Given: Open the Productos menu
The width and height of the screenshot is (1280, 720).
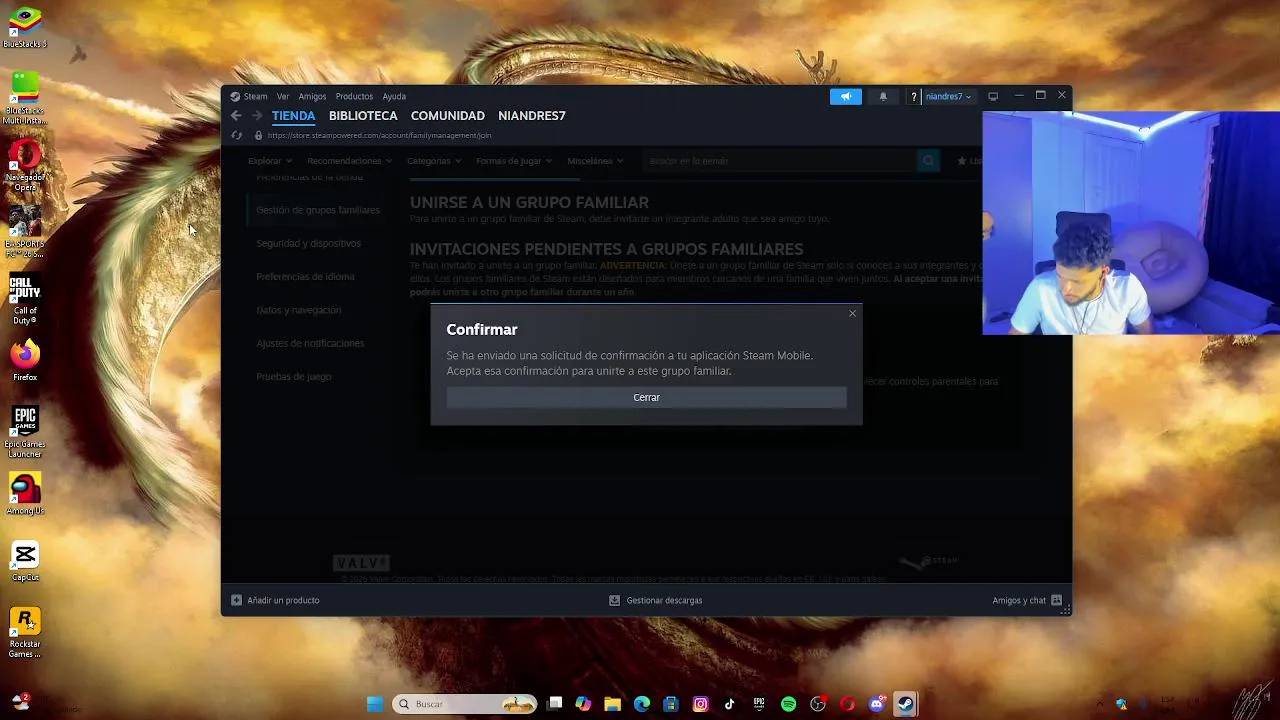Looking at the screenshot, I should coord(354,96).
